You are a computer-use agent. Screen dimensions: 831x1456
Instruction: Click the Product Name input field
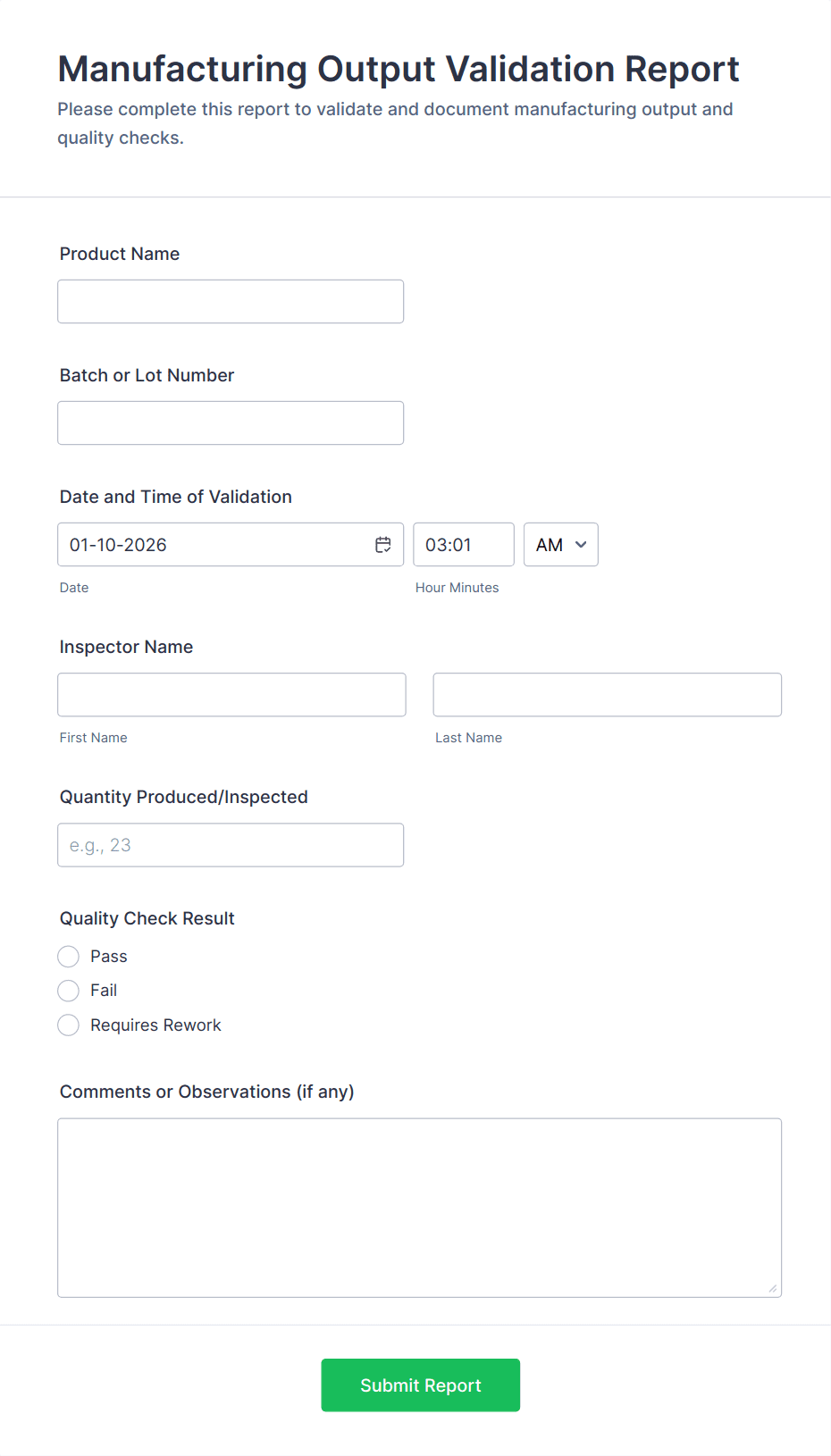click(230, 301)
